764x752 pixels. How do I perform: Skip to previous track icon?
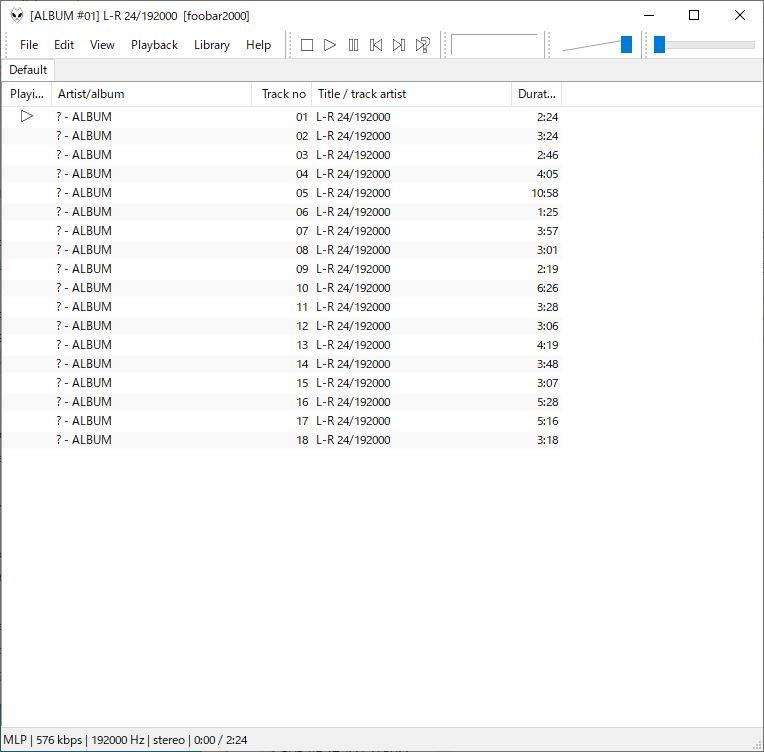(376, 45)
